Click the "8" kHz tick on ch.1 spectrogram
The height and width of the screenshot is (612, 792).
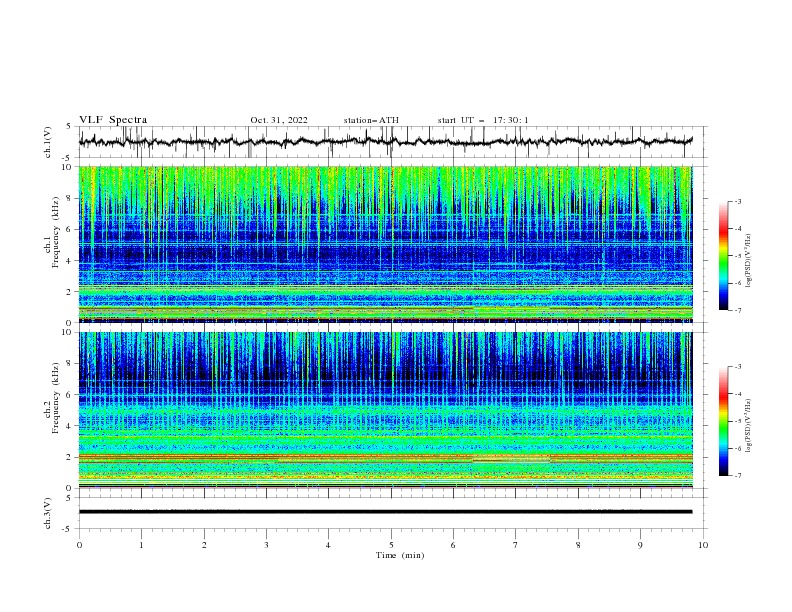click(x=70, y=198)
